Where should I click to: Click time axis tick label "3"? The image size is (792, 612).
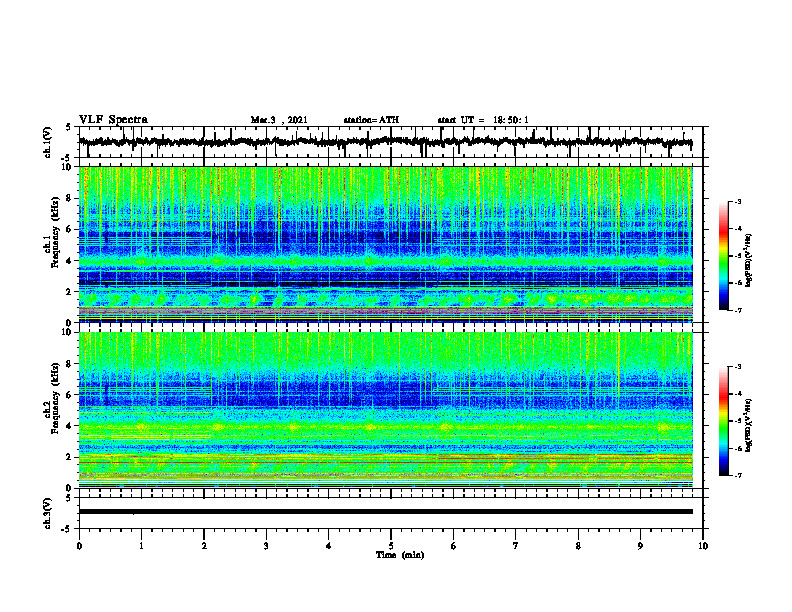pyautogui.click(x=266, y=546)
